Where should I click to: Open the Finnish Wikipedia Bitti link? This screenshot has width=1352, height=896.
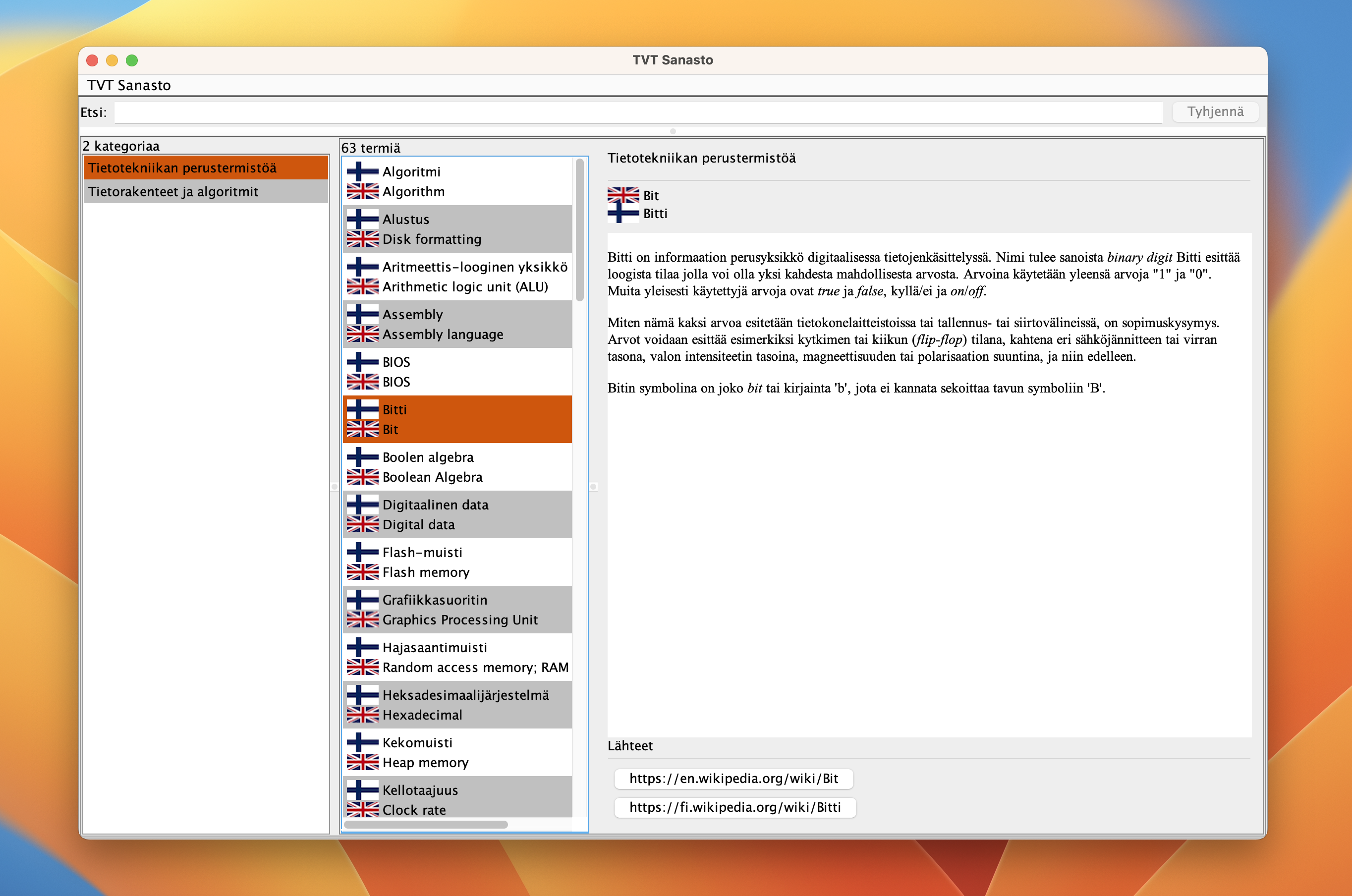tap(734, 807)
